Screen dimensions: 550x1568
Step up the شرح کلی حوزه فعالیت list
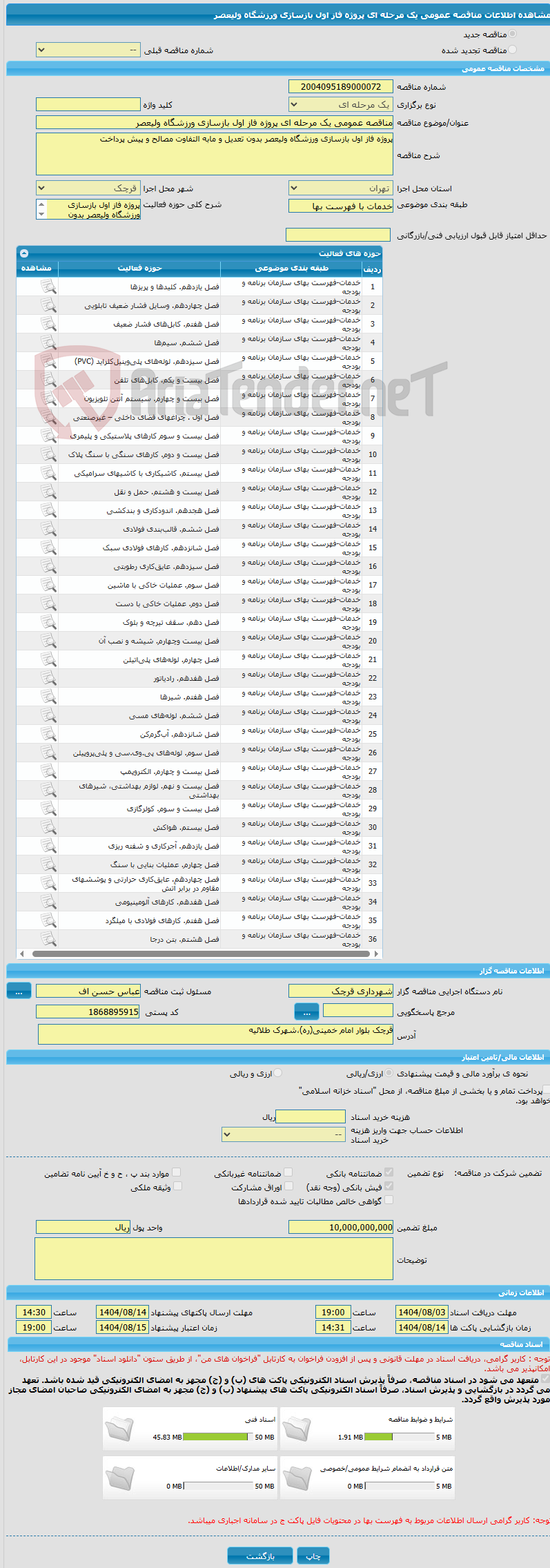click(x=41, y=204)
